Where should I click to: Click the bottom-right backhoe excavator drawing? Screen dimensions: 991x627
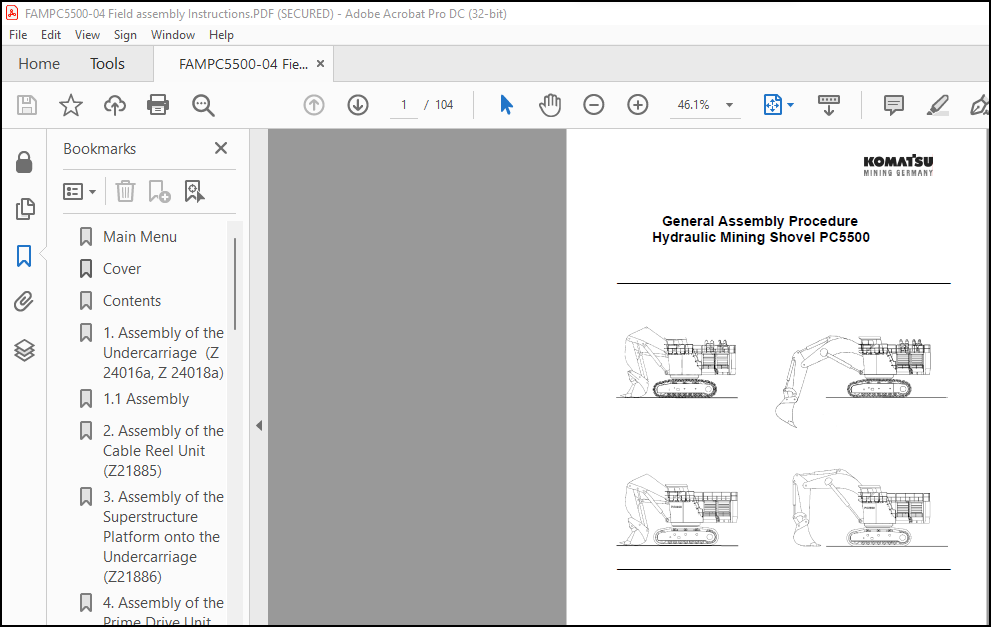(x=869, y=508)
